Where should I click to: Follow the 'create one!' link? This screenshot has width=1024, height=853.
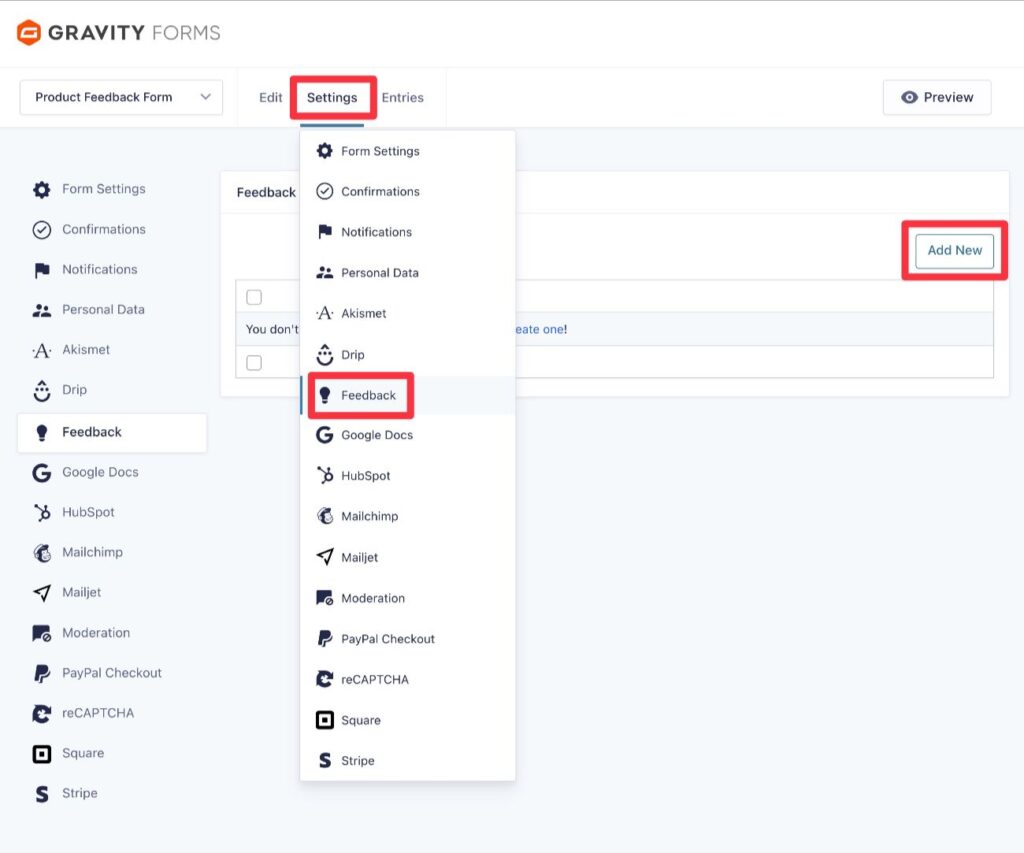[541, 329]
